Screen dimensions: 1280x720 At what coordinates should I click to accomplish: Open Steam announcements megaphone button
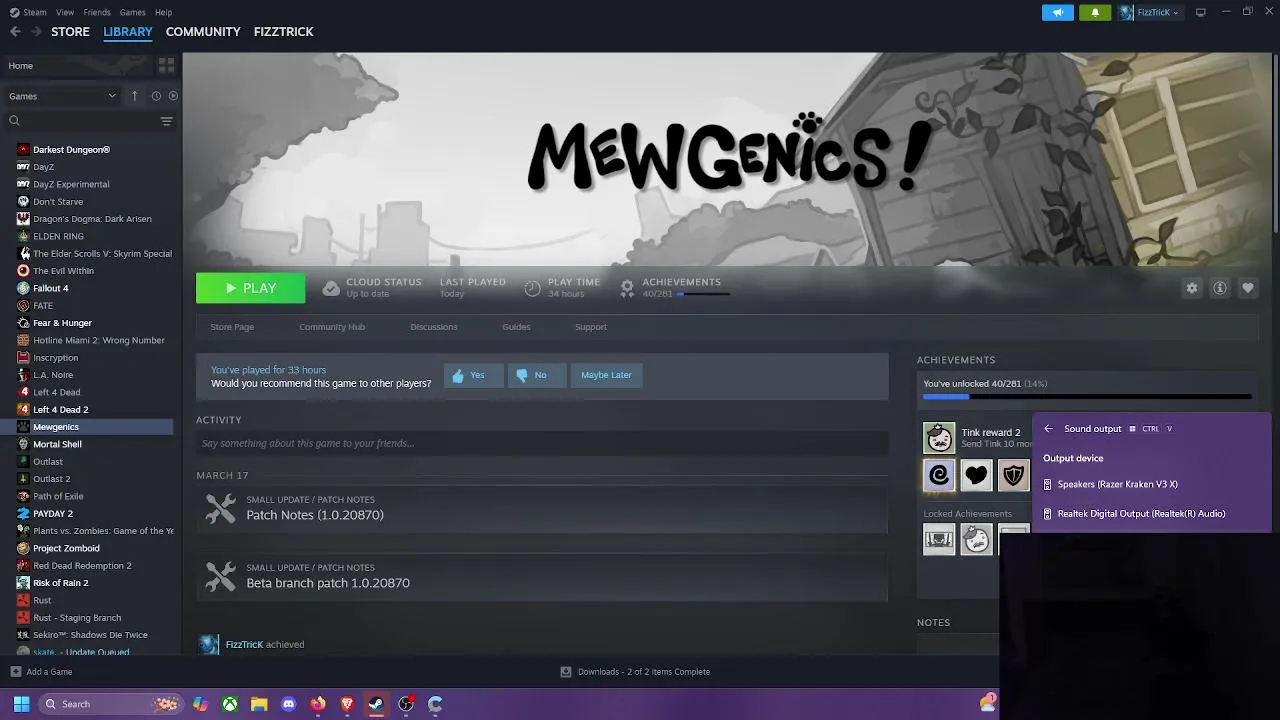(1057, 12)
